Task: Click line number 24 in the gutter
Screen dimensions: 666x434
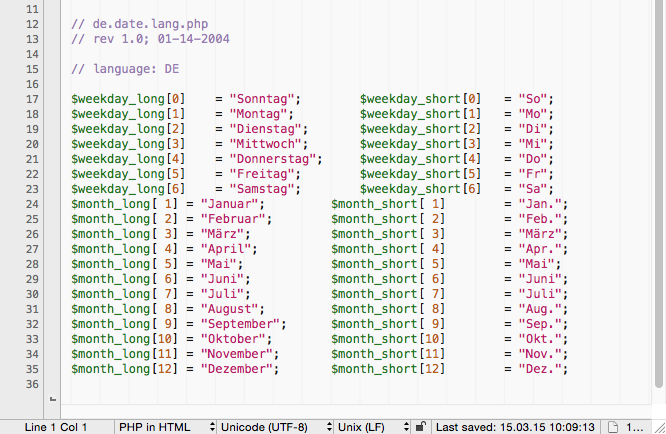Action: (30, 204)
